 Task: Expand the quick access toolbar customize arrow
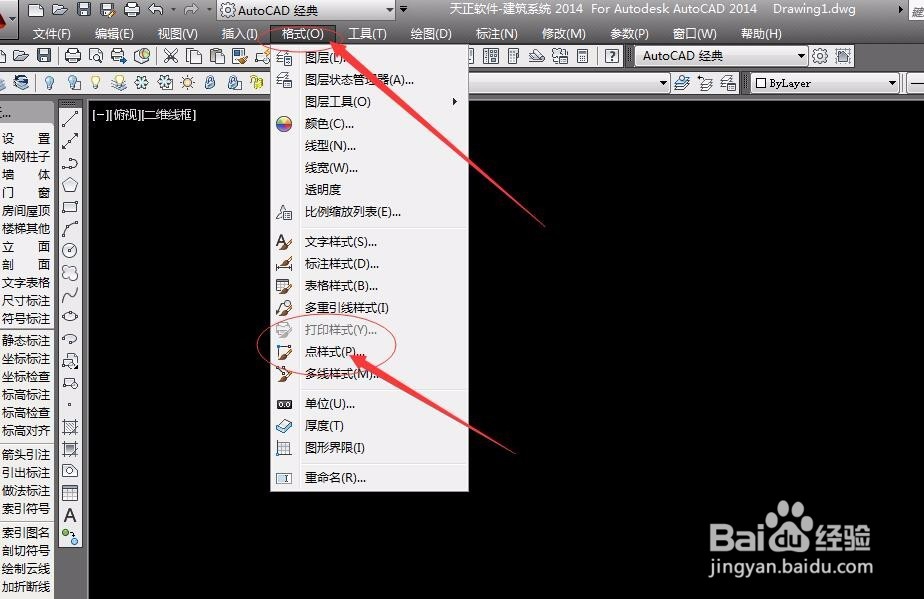point(404,9)
